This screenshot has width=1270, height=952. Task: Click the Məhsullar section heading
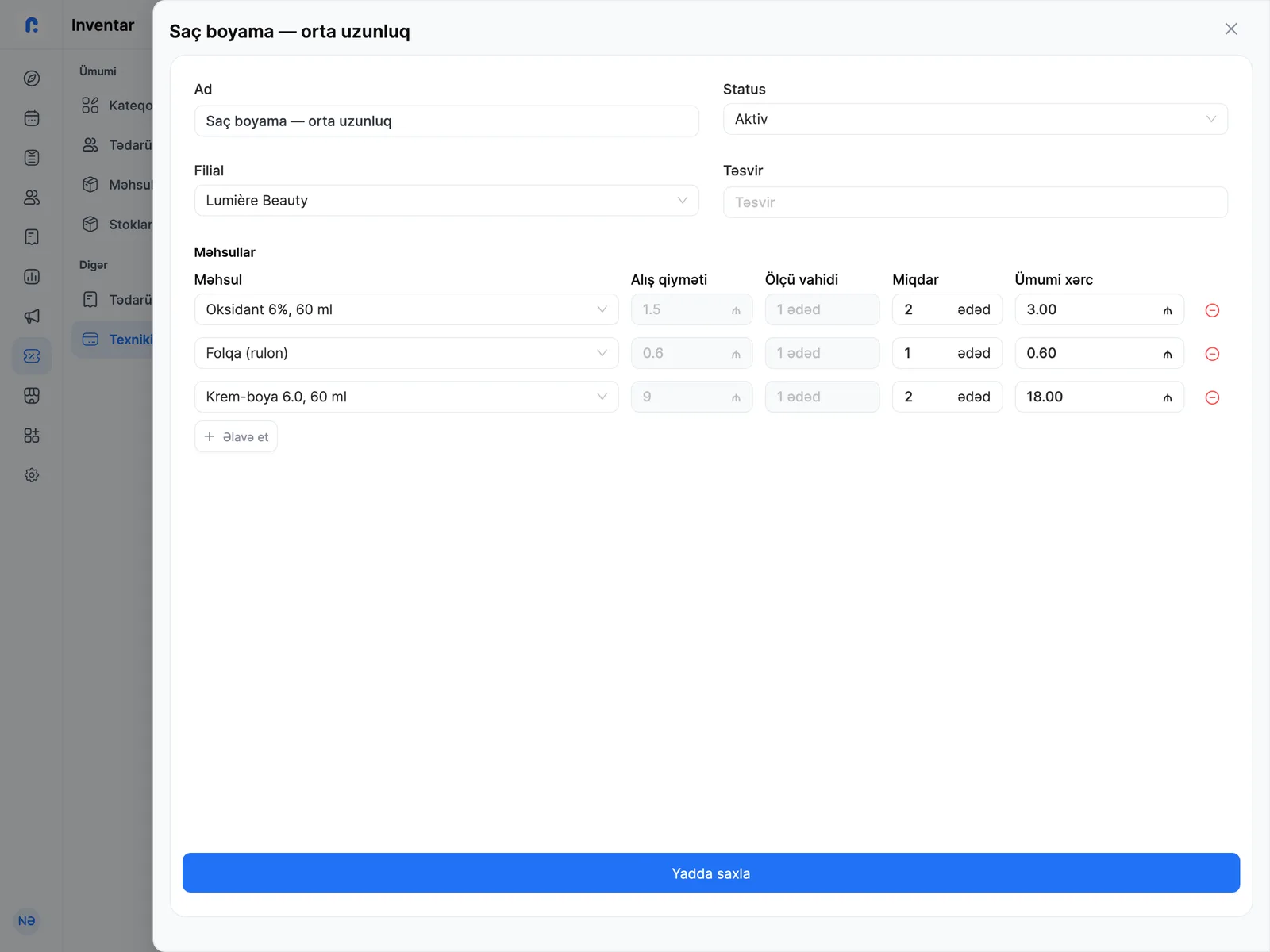[225, 252]
